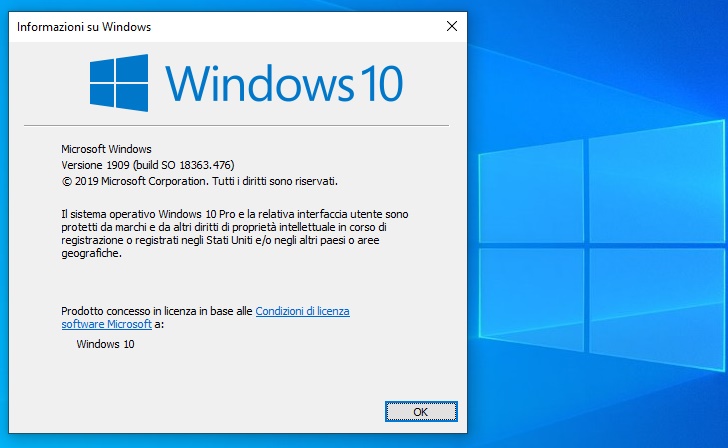Screen dimensions: 728x448
Task: Click the OK button
Action: (421, 412)
